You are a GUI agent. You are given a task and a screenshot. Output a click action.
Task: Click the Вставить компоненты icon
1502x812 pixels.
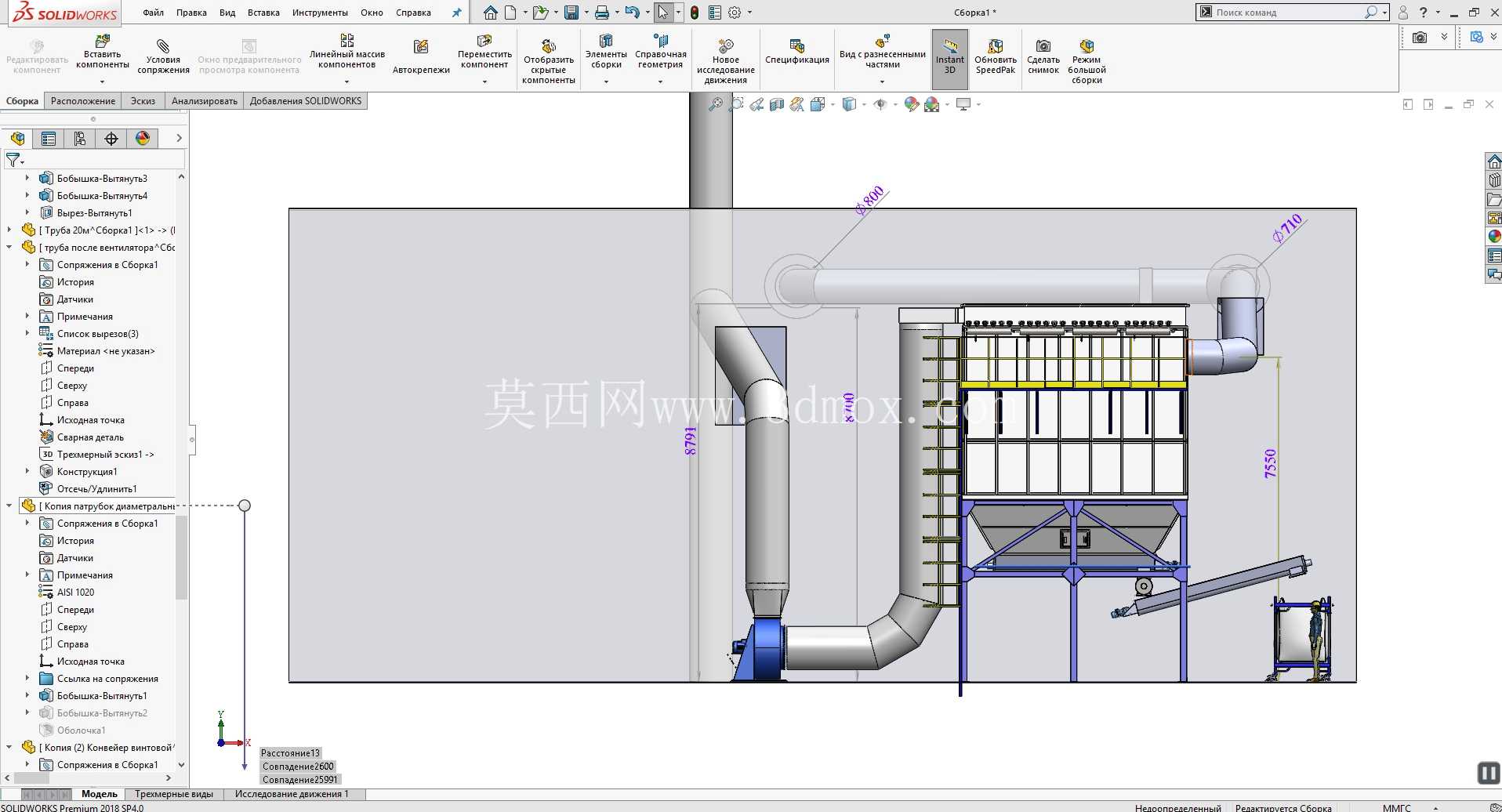point(103,41)
